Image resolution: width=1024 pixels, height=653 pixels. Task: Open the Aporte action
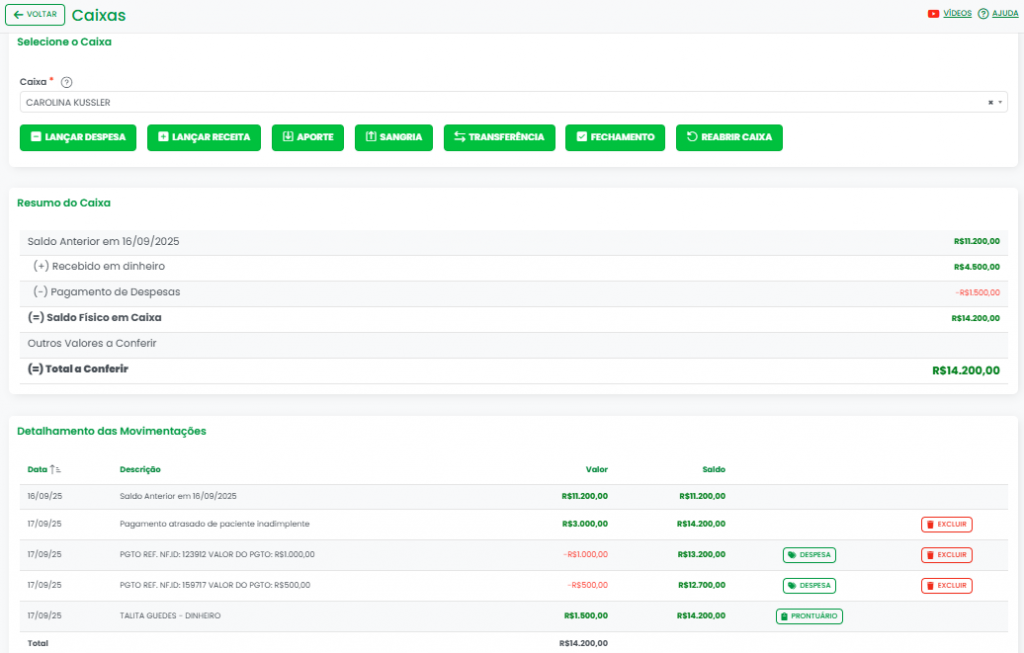[x=308, y=137]
